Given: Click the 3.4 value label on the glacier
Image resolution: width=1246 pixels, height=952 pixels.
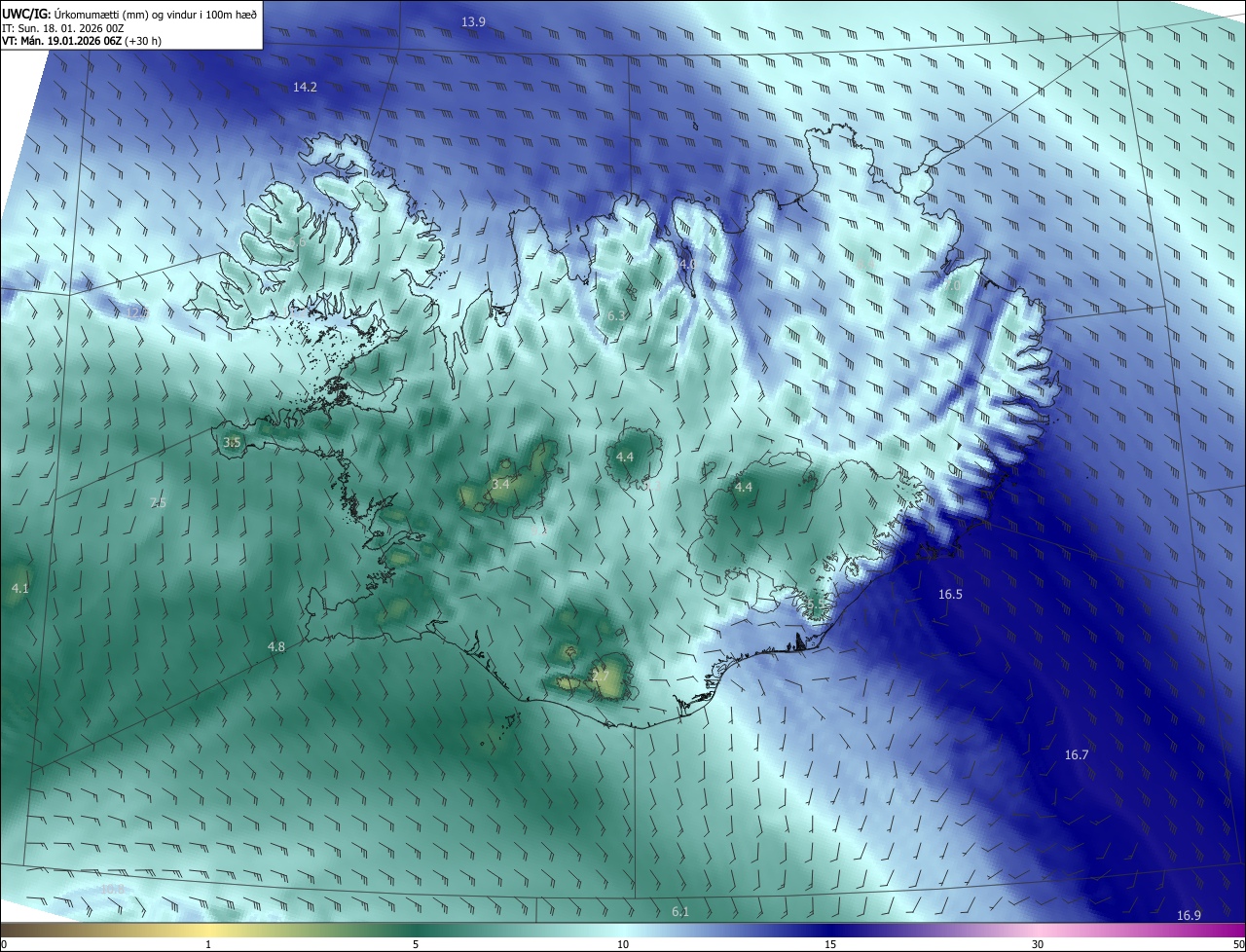Looking at the screenshot, I should [x=500, y=484].
